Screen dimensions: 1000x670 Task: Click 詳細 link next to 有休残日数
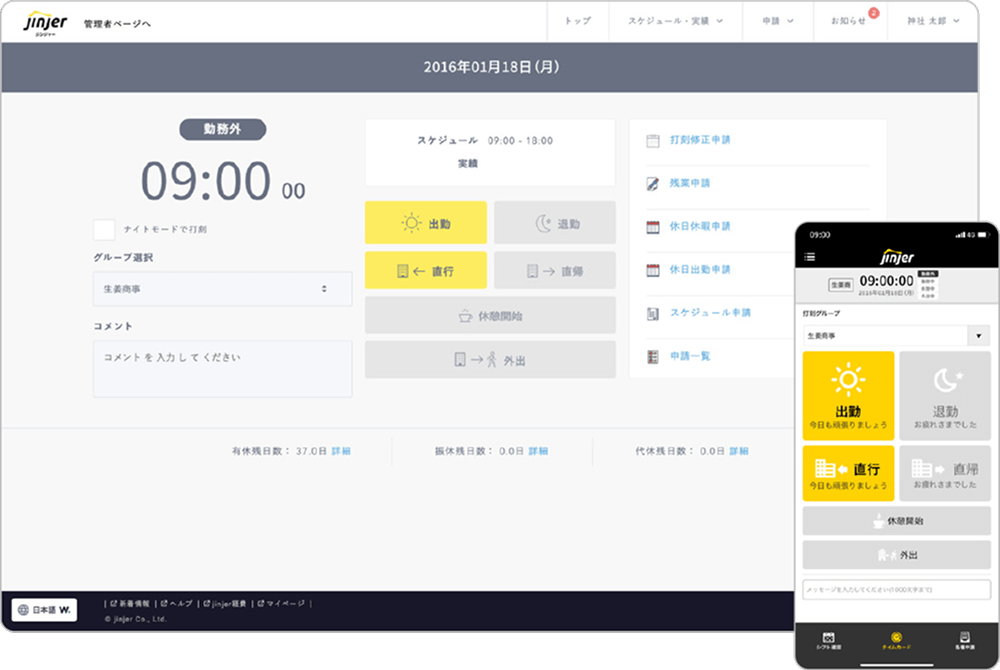pos(341,451)
